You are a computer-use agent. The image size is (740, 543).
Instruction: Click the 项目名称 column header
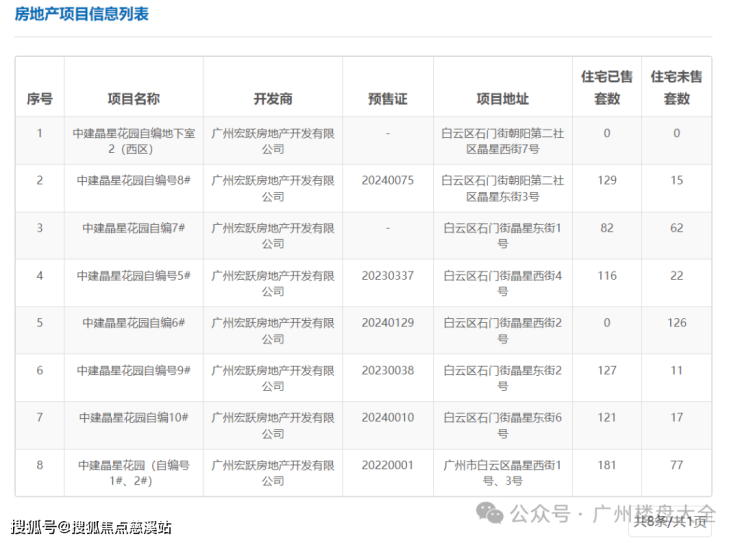(133, 99)
